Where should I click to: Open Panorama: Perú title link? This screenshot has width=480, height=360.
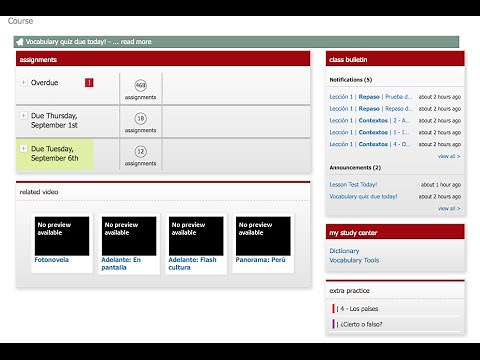tap(261, 260)
